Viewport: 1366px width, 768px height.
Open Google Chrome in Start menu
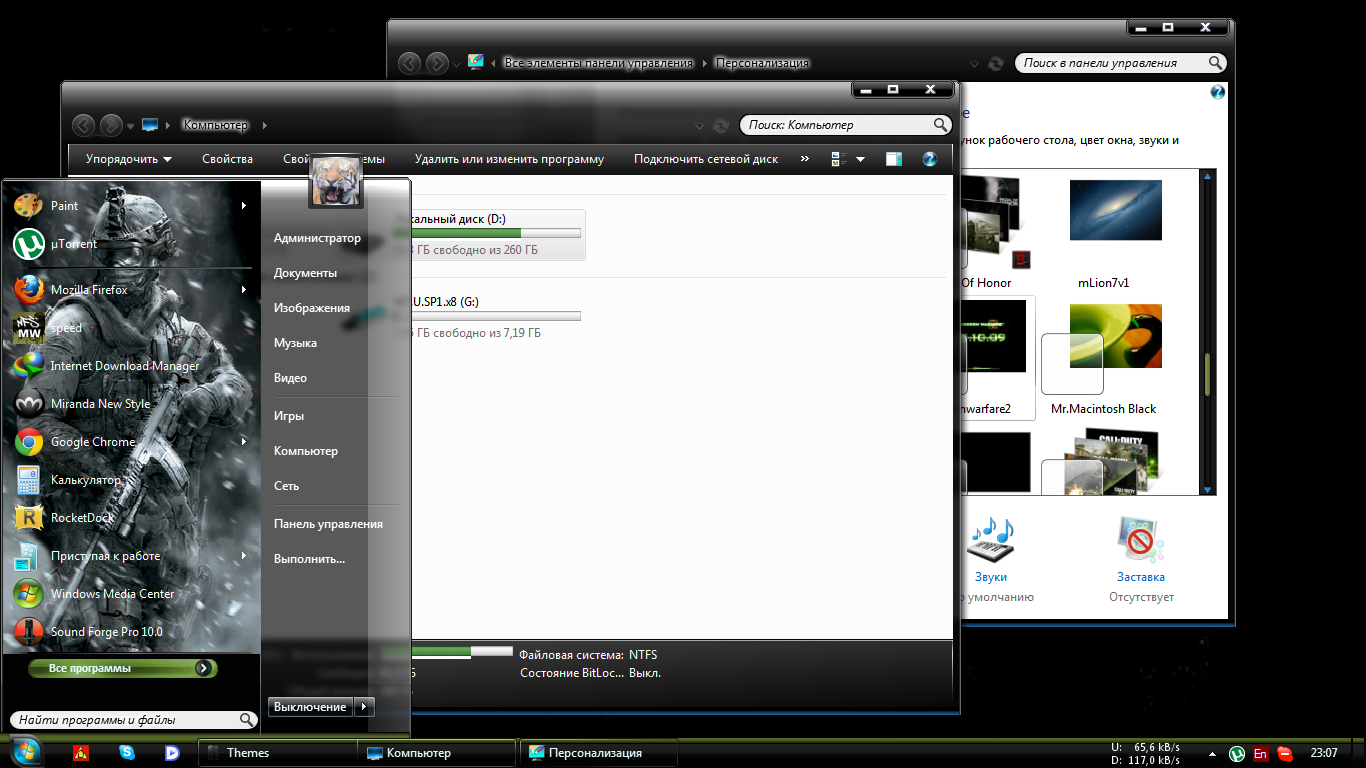pos(92,442)
